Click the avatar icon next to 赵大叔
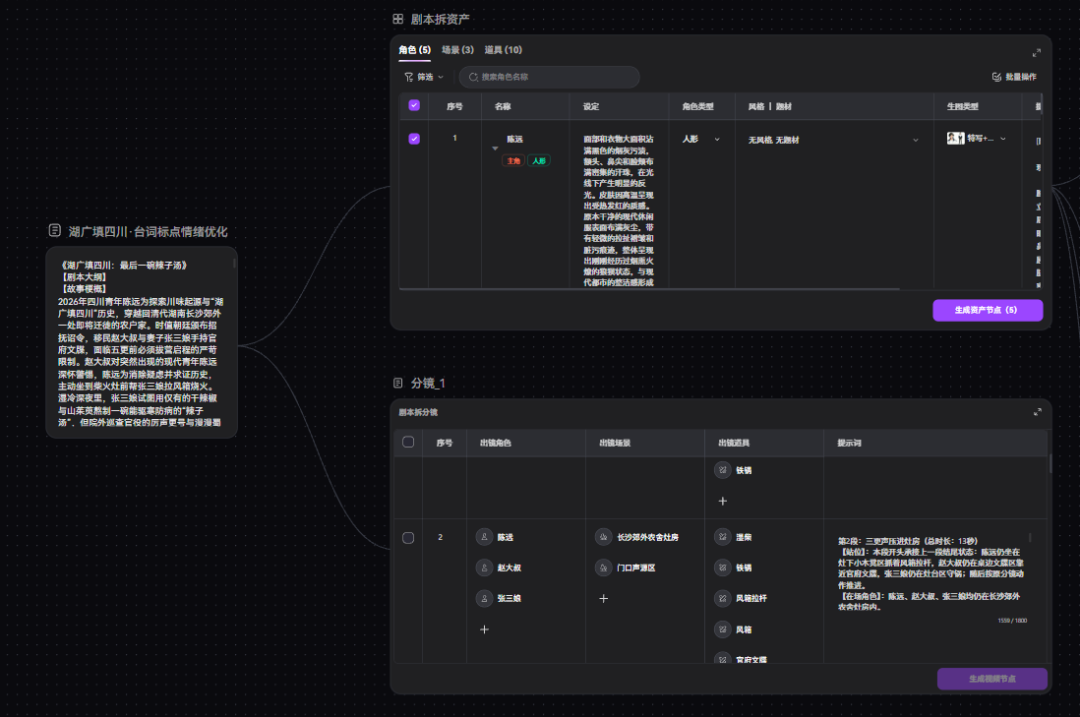This screenshot has height=717, width=1080. tap(484, 568)
